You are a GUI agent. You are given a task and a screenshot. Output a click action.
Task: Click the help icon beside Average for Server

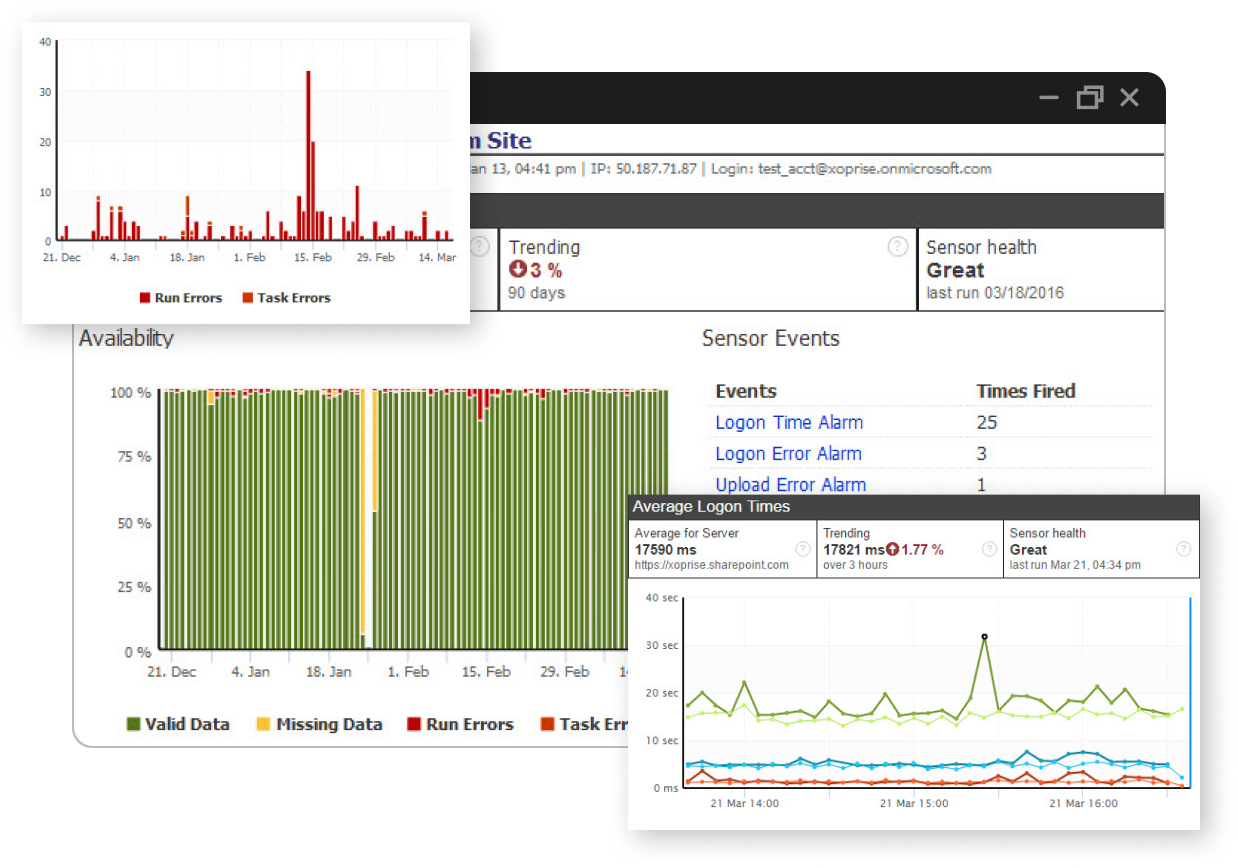pos(803,549)
